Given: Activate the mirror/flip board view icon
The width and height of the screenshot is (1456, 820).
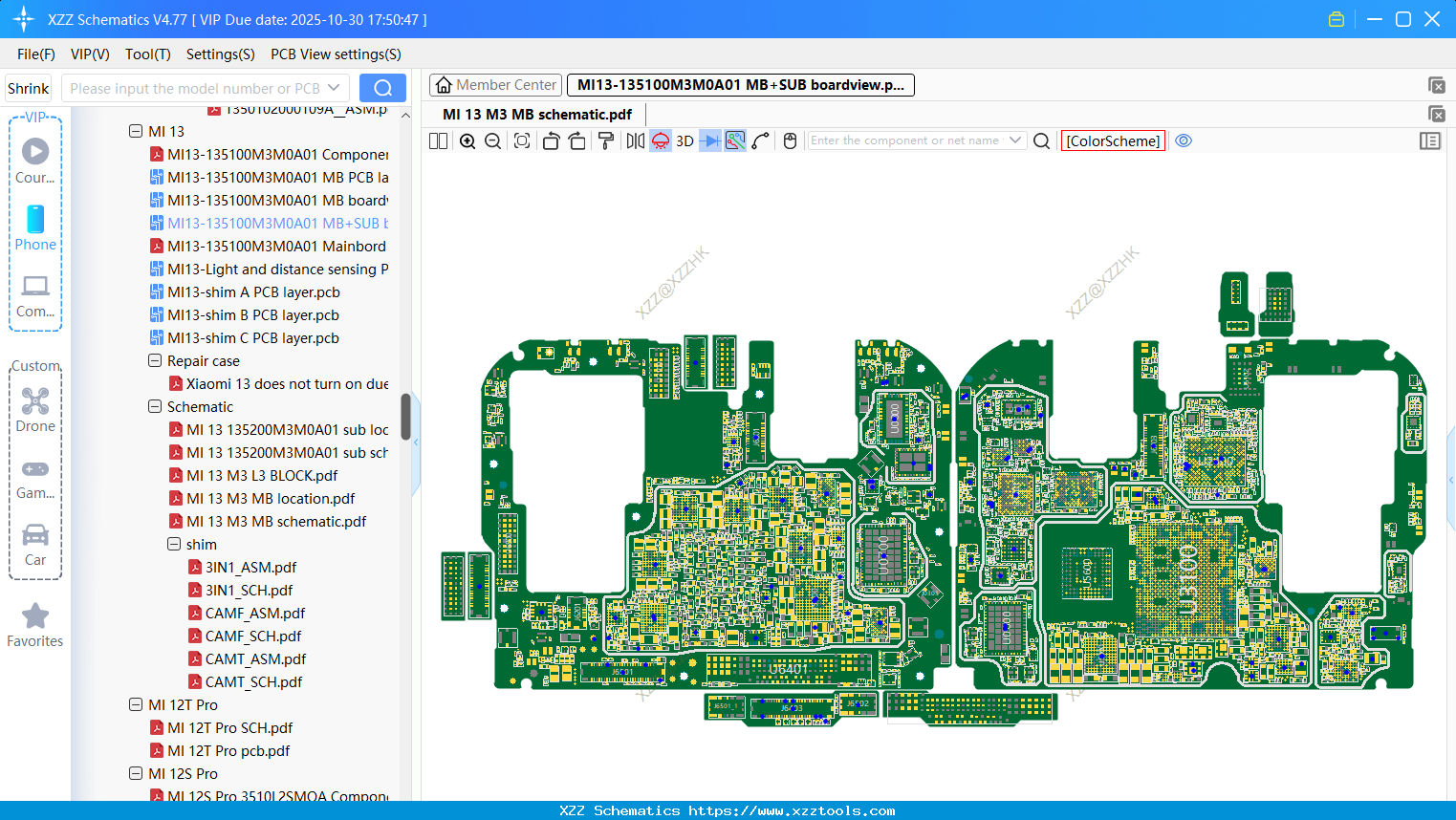Looking at the screenshot, I should tap(634, 140).
